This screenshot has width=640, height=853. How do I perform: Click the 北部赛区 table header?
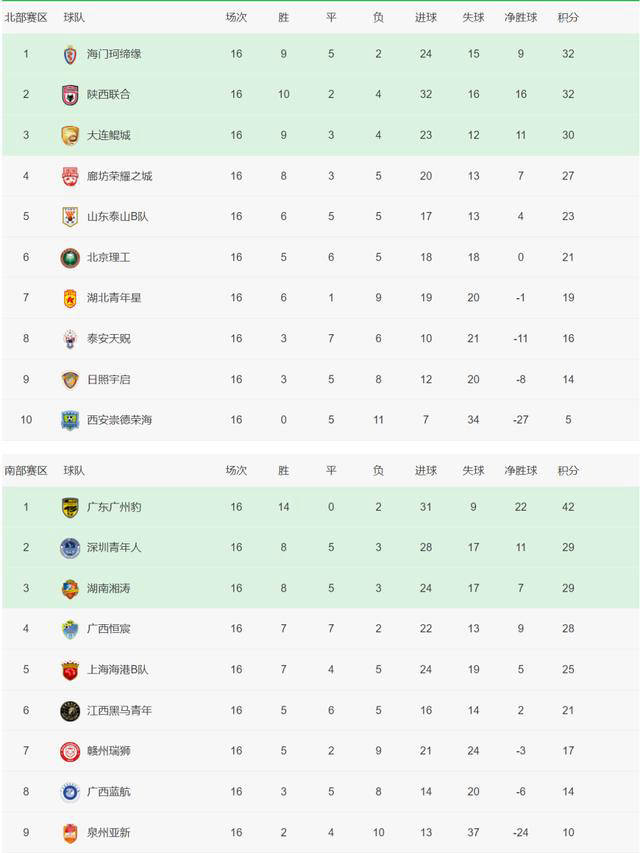click(26, 18)
